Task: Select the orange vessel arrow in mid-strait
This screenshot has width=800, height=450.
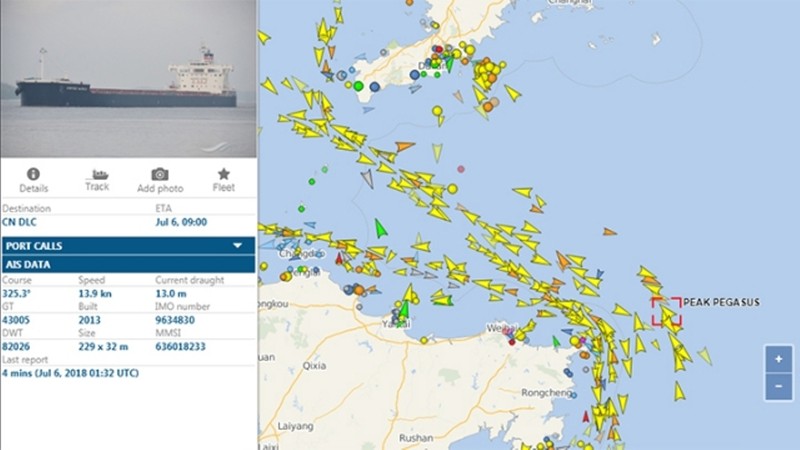Action: (405, 146)
